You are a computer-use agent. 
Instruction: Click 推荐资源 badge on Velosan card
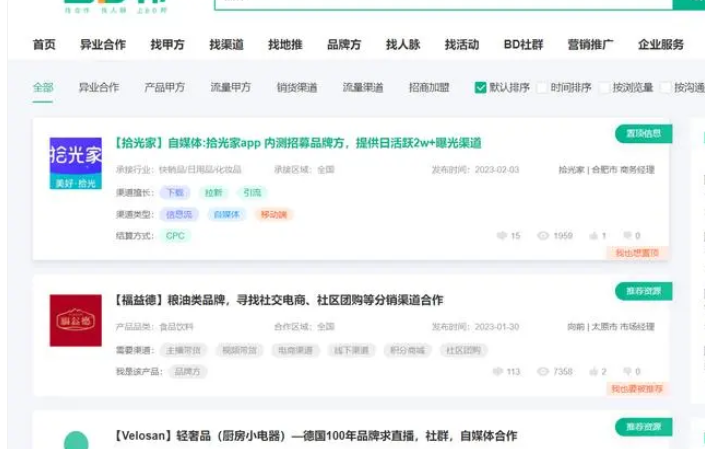(x=643, y=427)
